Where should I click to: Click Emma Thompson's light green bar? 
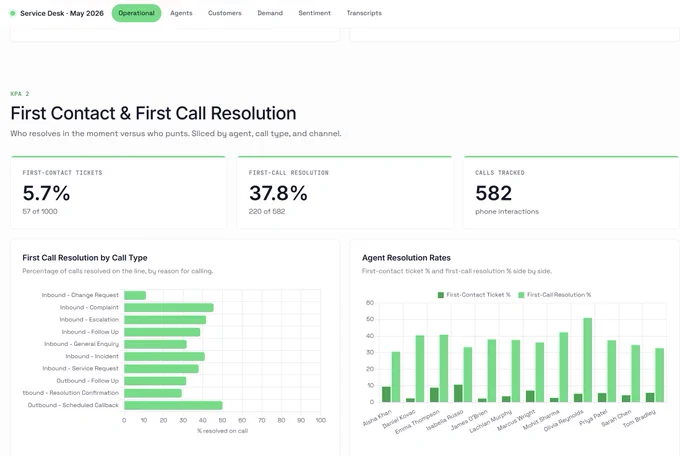(x=444, y=368)
